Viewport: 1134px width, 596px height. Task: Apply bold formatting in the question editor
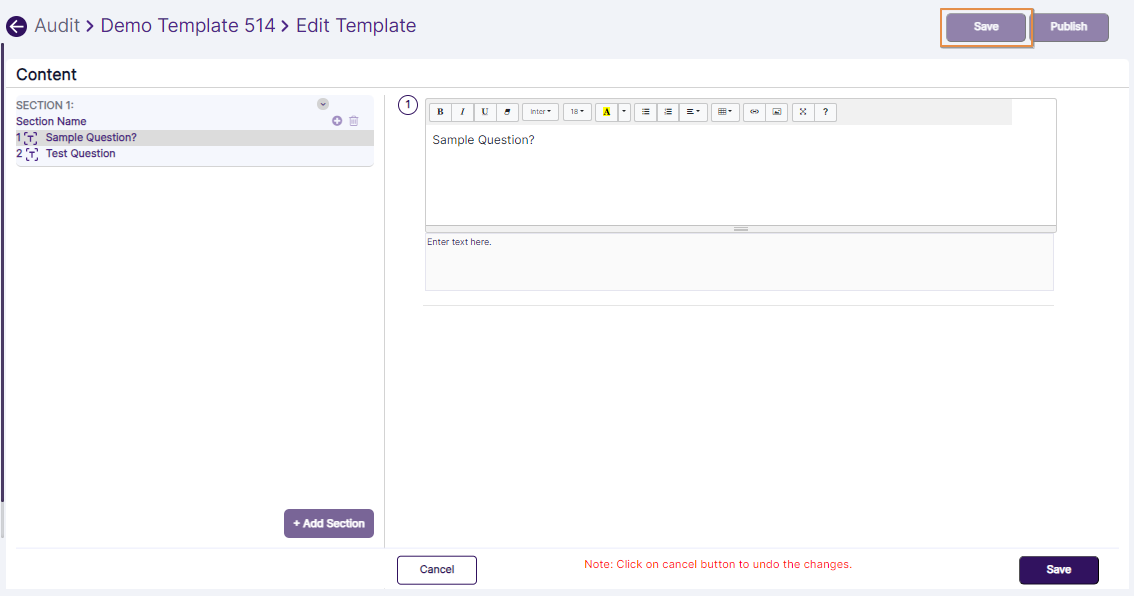(x=440, y=111)
